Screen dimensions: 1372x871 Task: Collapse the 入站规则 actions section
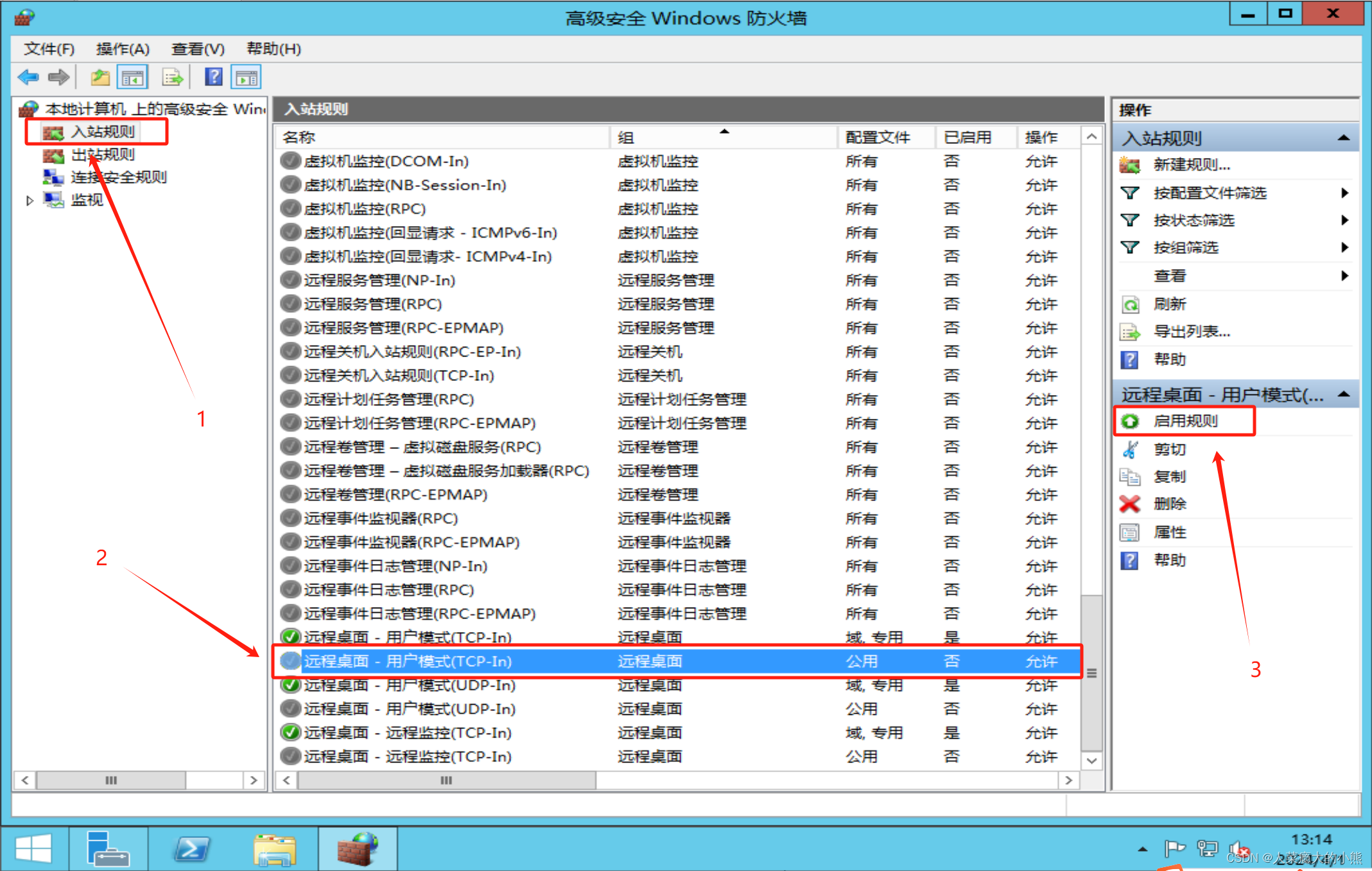(x=1343, y=138)
